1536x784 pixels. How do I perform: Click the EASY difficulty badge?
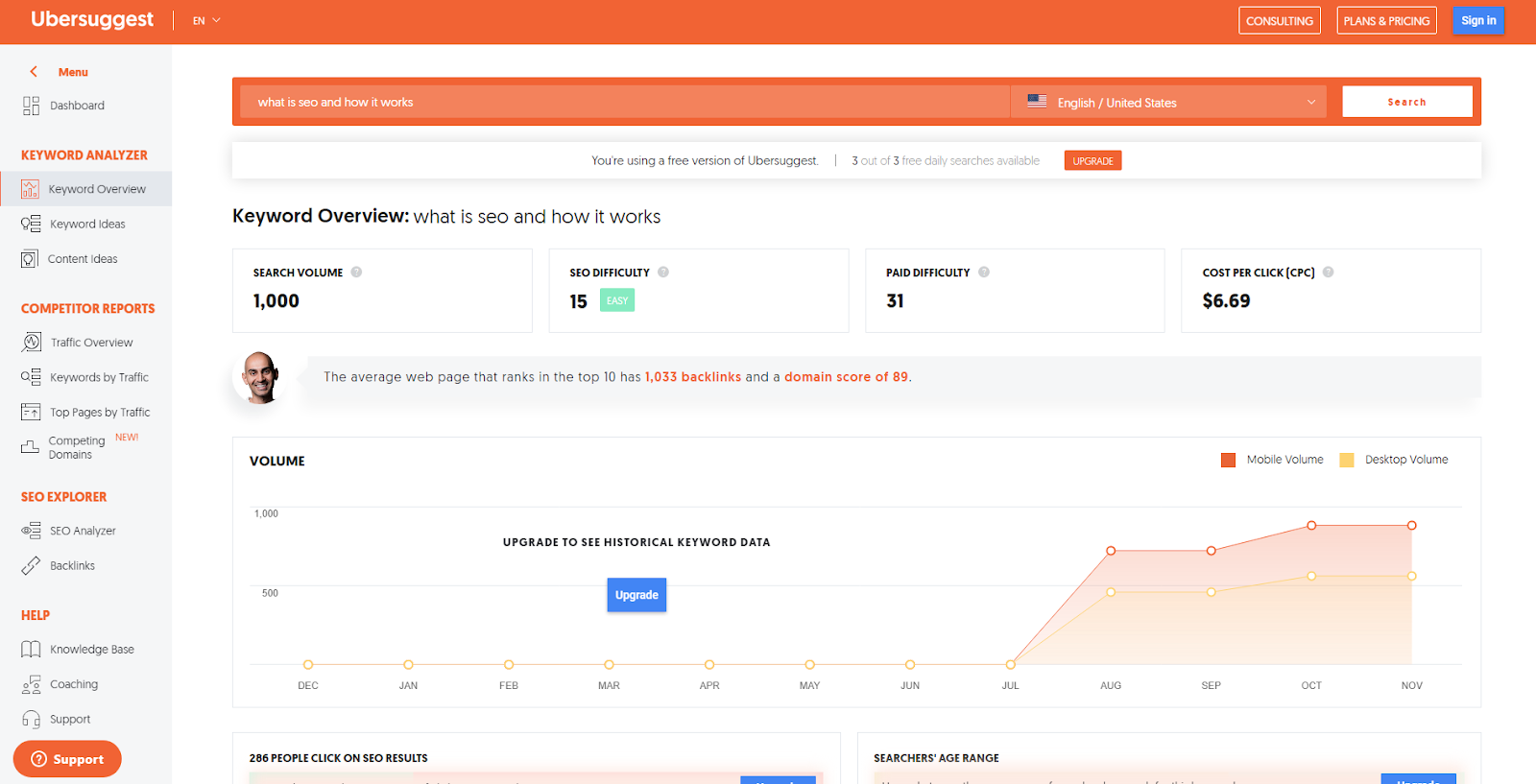(617, 300)
